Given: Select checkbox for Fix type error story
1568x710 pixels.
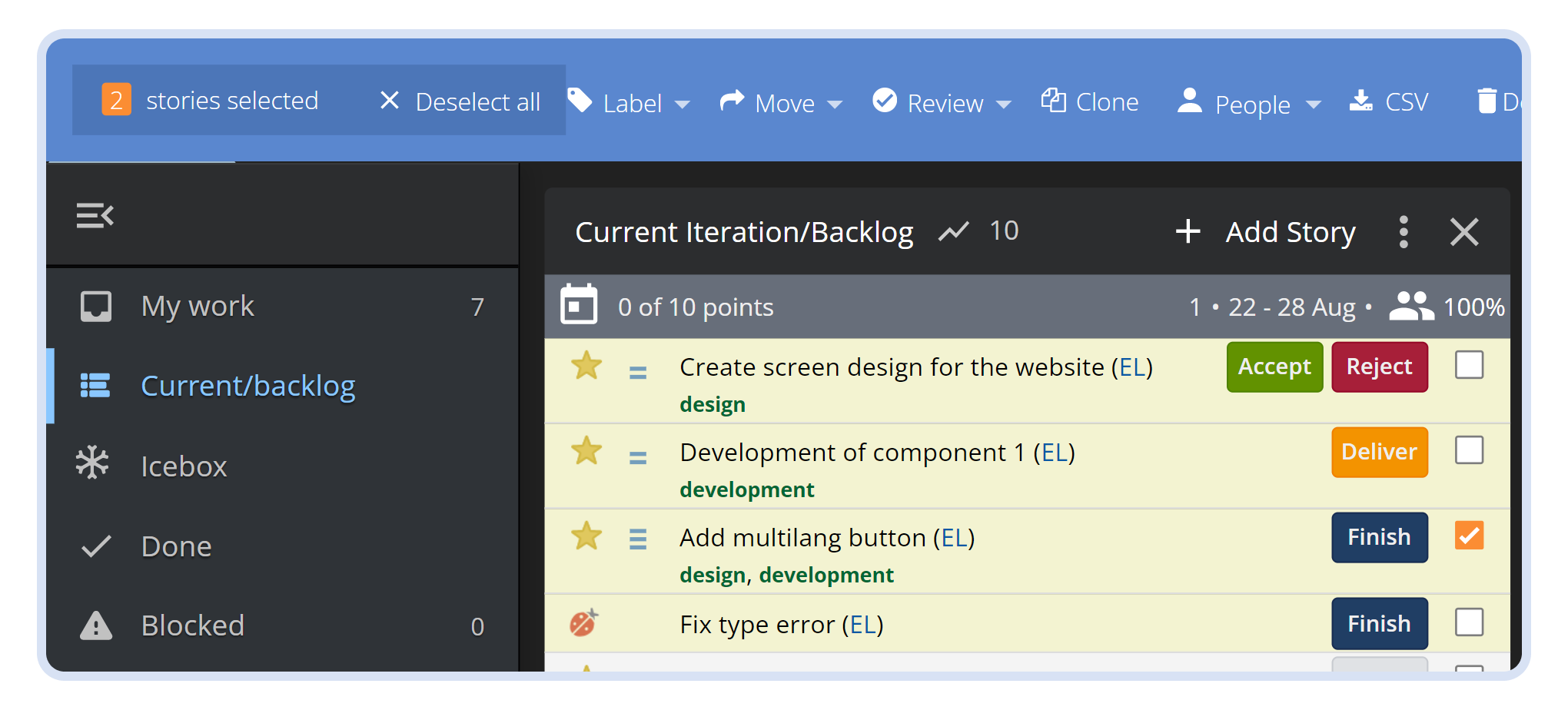Looking at the screenshot, I should click(1469, 622).
